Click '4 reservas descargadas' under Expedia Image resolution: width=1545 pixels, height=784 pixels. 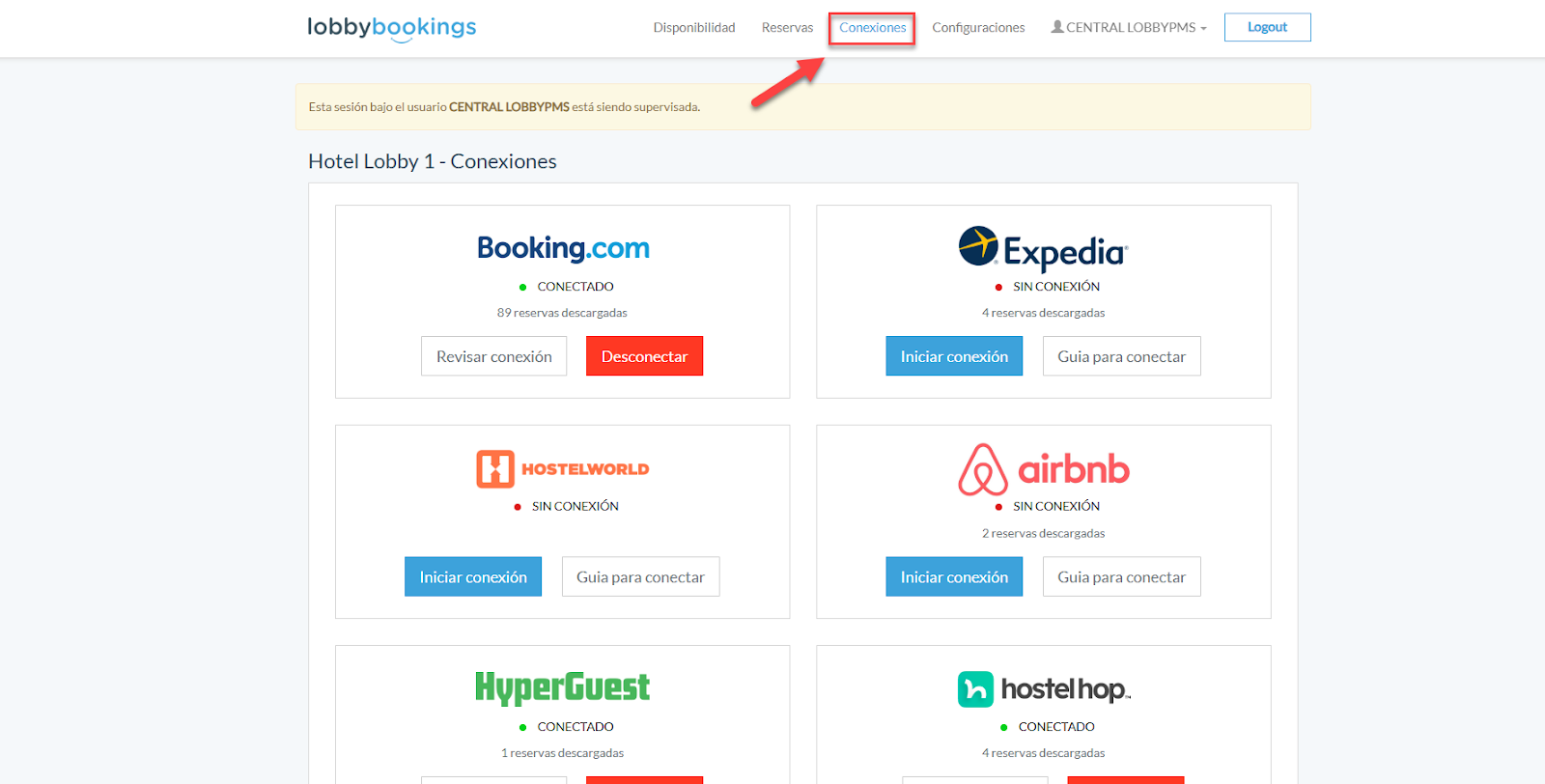[x=1043, y=313]
